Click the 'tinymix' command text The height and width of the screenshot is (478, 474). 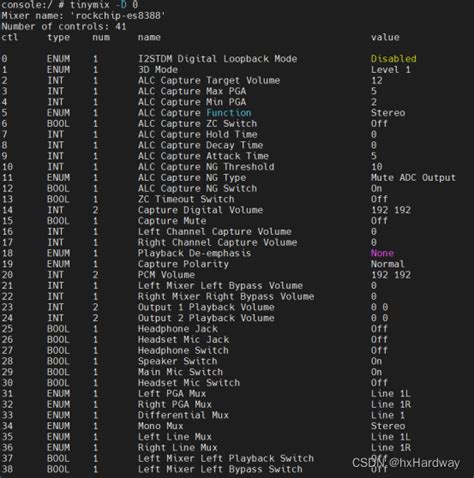(89, 5)
